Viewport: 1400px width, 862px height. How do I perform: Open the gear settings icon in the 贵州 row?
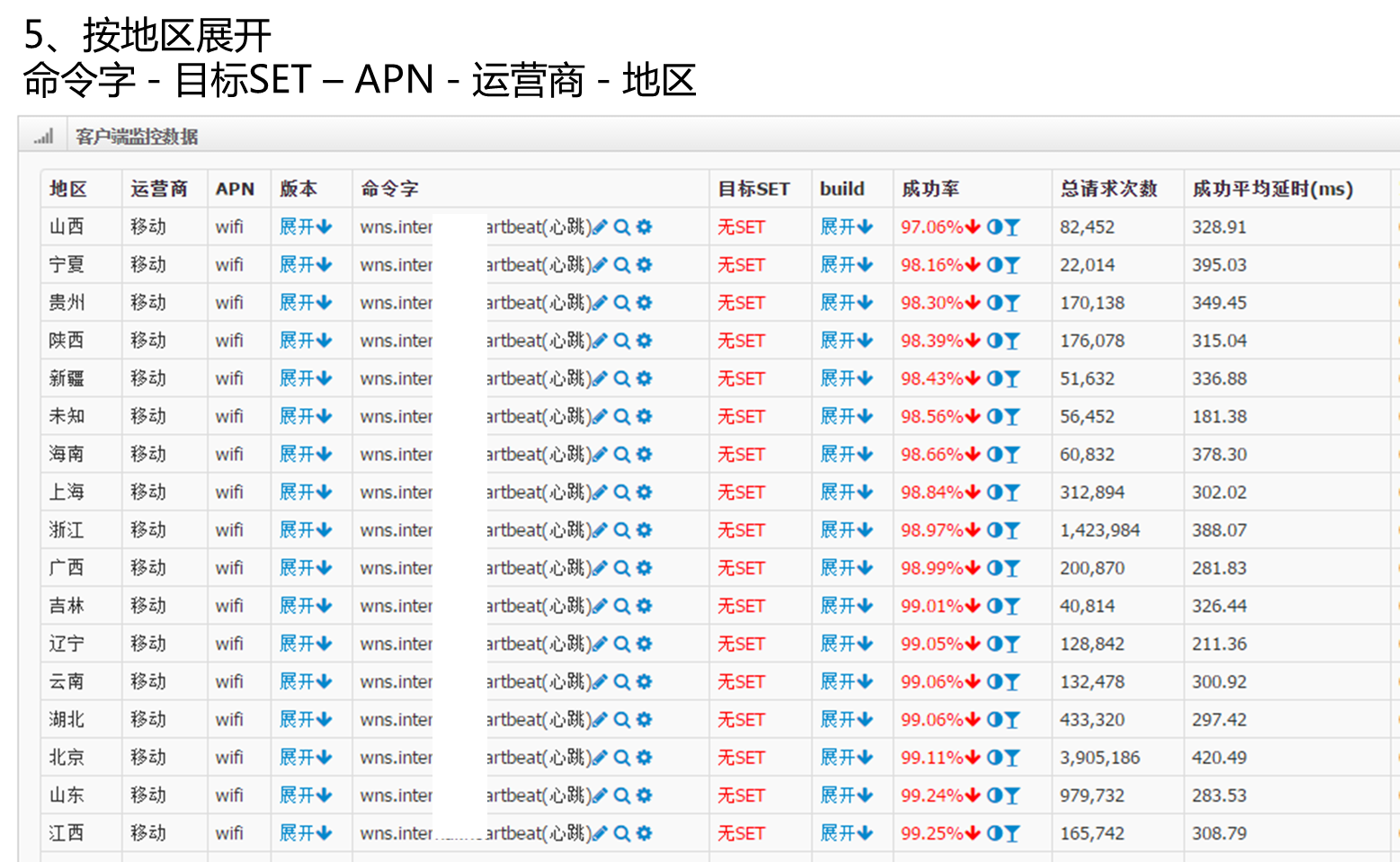(x=644, y=303)
